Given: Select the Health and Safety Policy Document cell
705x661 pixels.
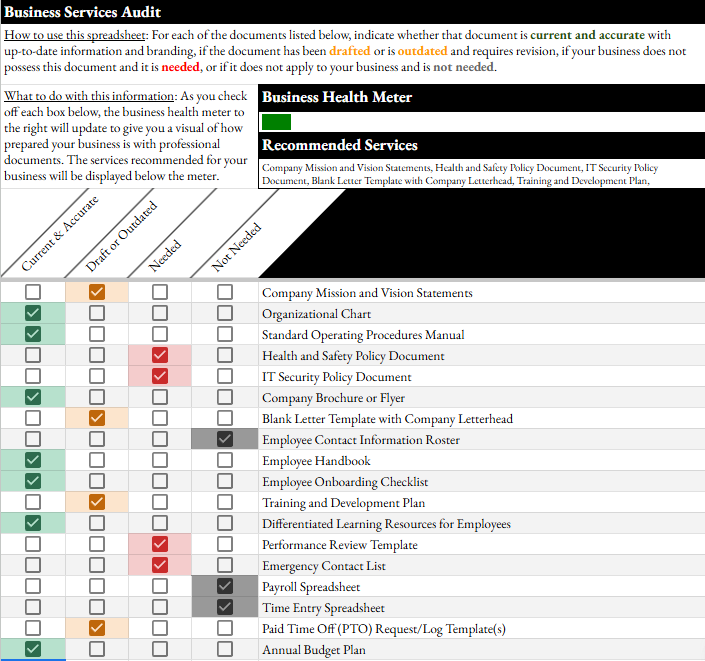Looking at the screenshot, I should pos(482,355).
